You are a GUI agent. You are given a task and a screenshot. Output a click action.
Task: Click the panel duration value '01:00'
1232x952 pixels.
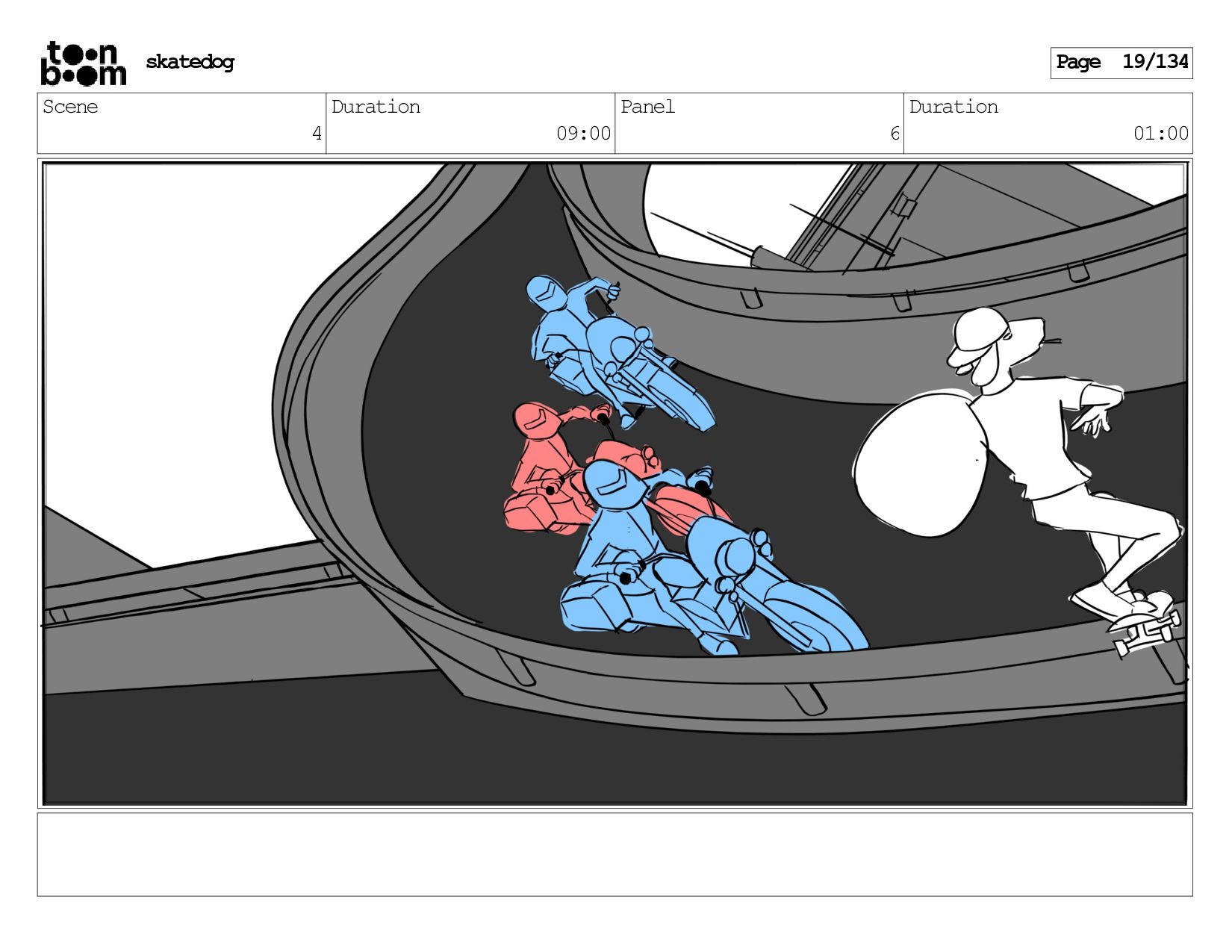1161,134
